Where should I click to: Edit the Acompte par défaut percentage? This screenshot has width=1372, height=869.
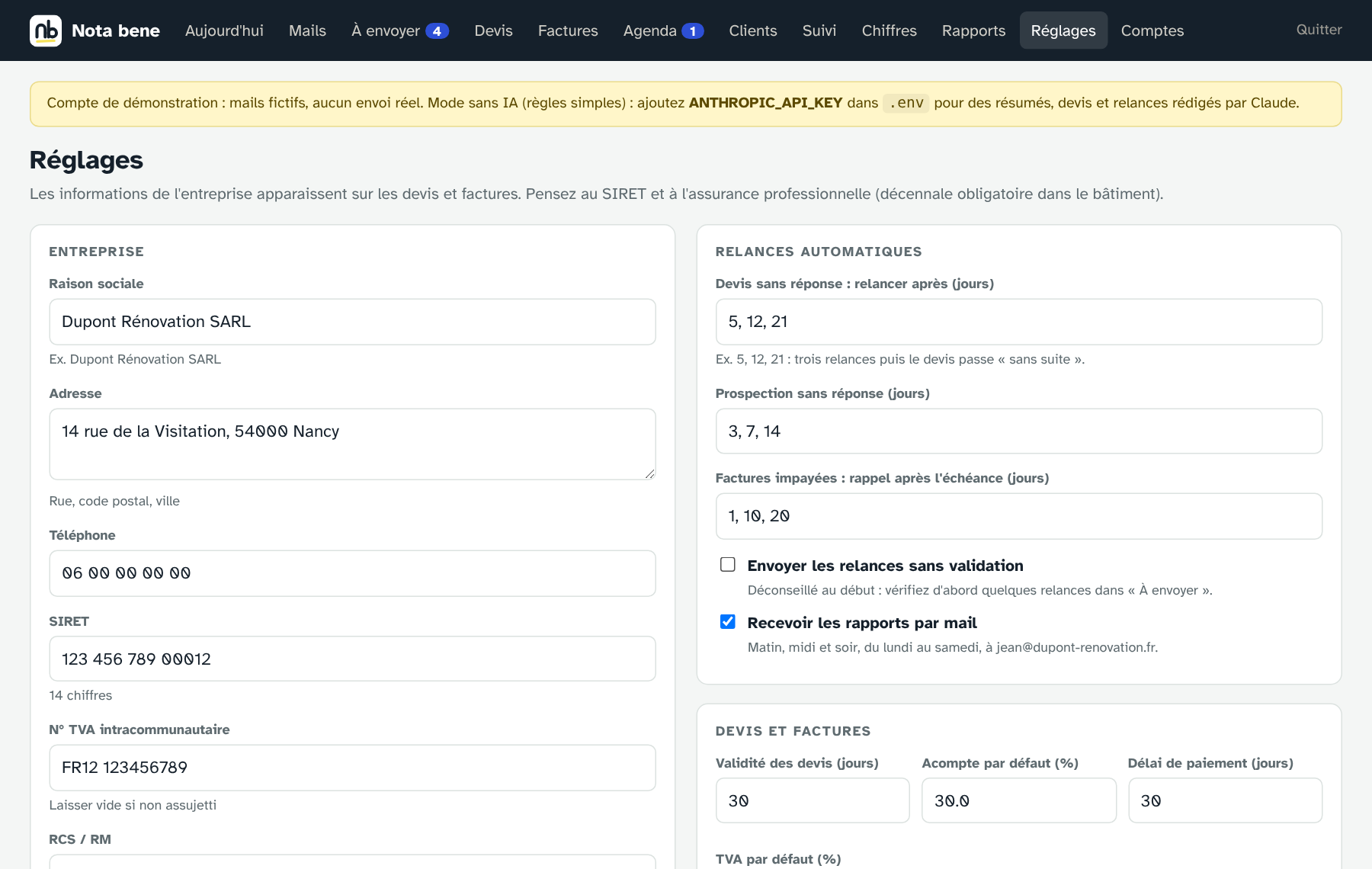1018,800
